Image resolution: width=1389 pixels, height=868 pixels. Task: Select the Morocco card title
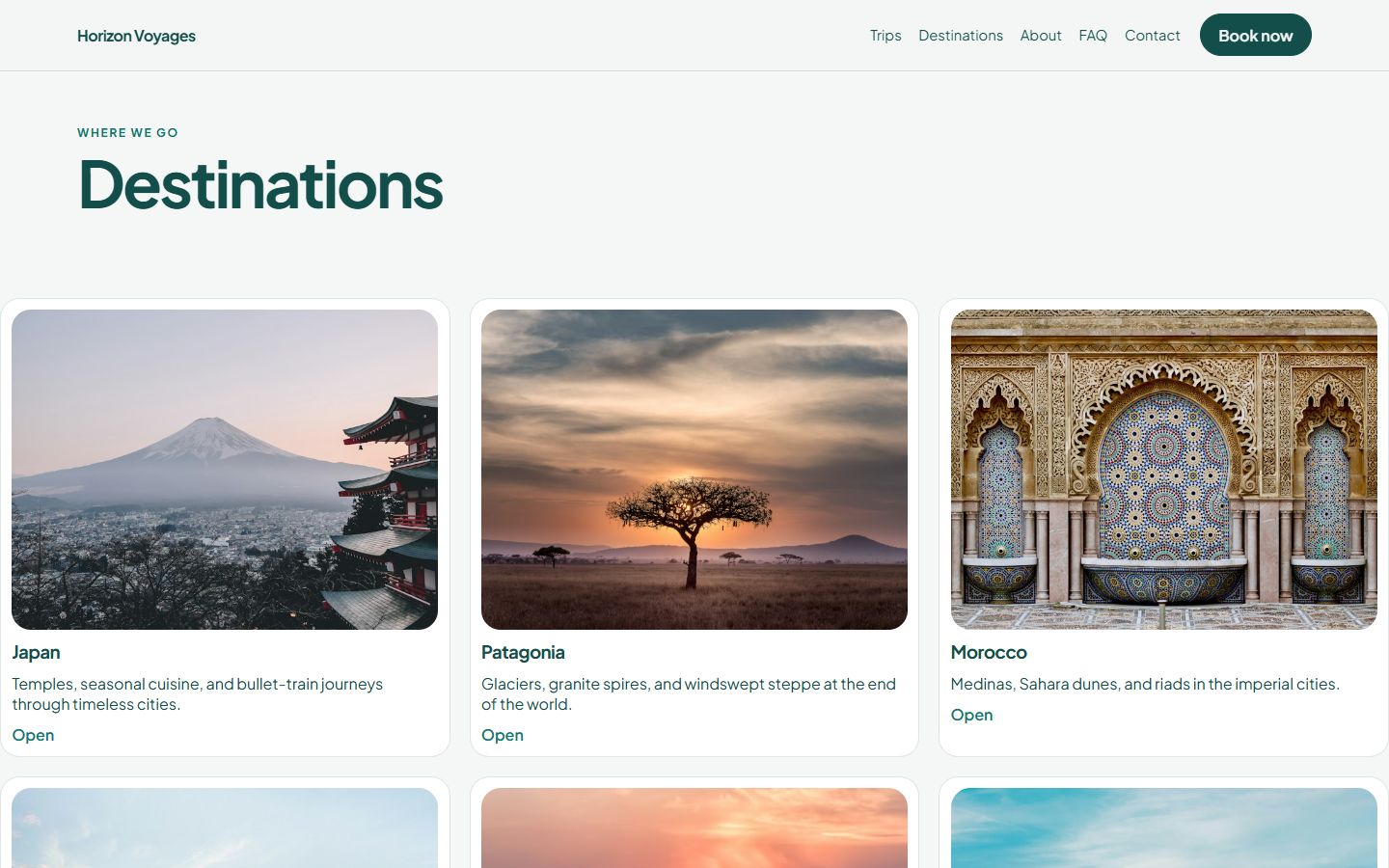(989, 653)
